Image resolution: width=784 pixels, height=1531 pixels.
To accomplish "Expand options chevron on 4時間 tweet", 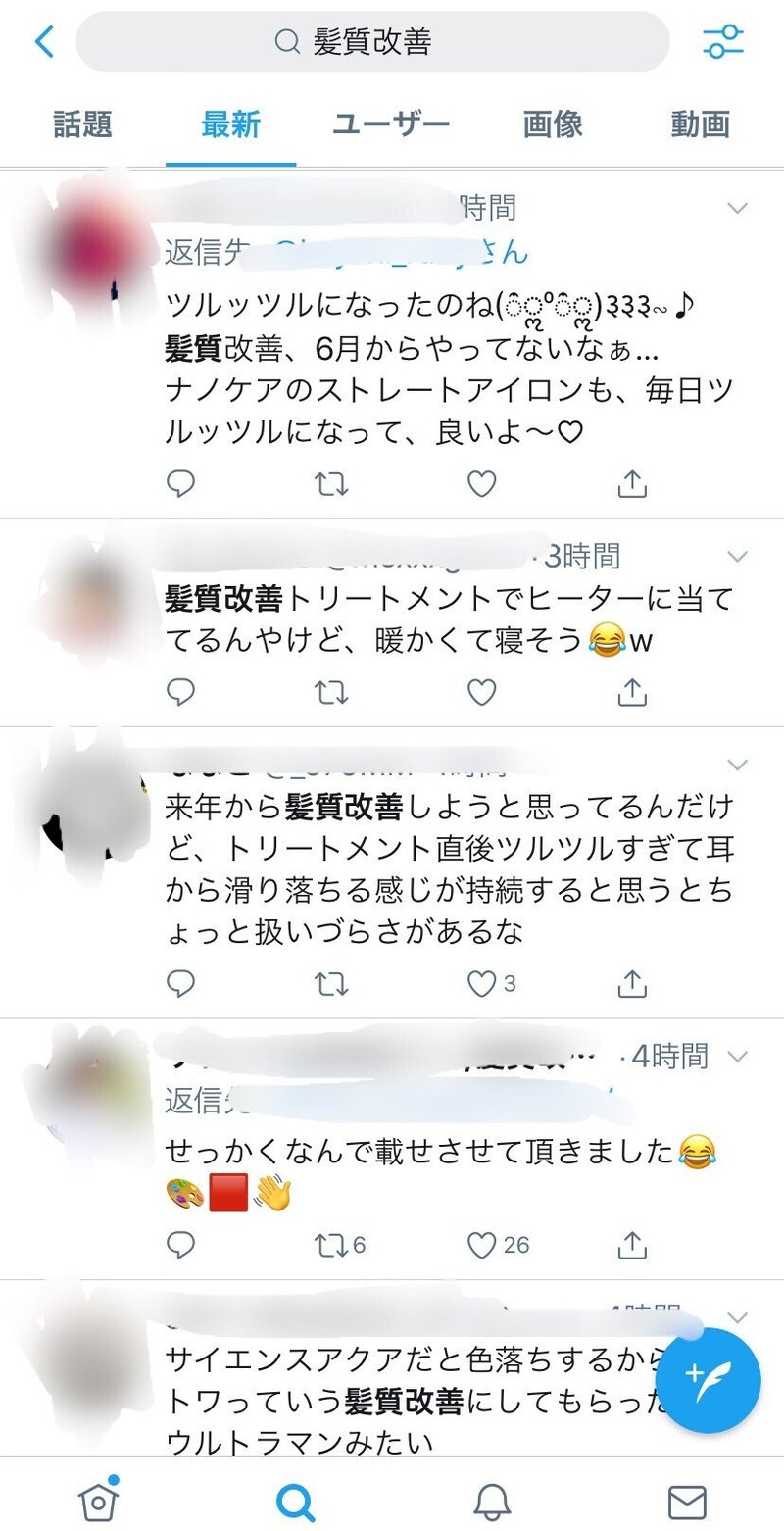I will click(x=737, y=1056).
